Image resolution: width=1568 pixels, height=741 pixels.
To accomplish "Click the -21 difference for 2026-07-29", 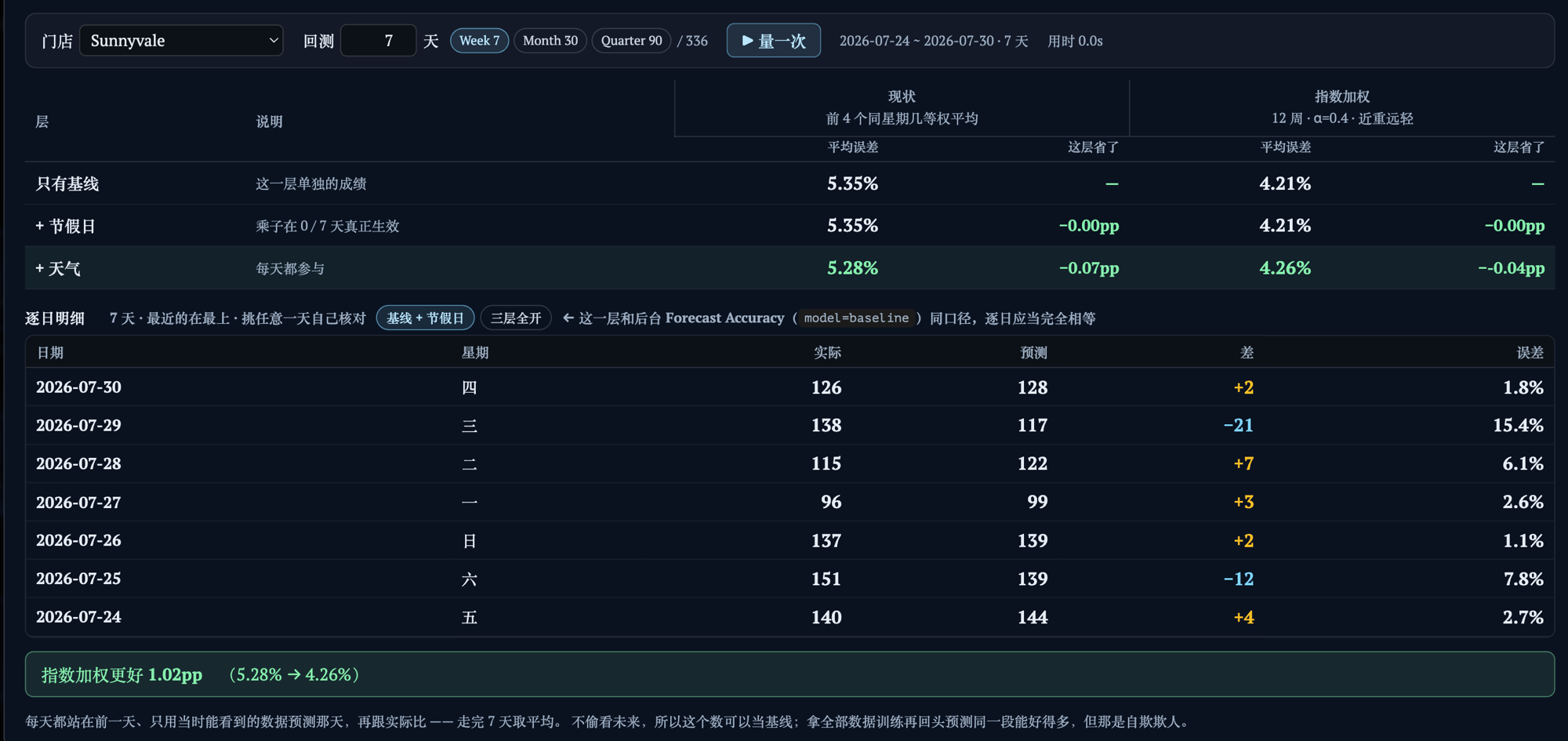I will tap(1239, 425).
